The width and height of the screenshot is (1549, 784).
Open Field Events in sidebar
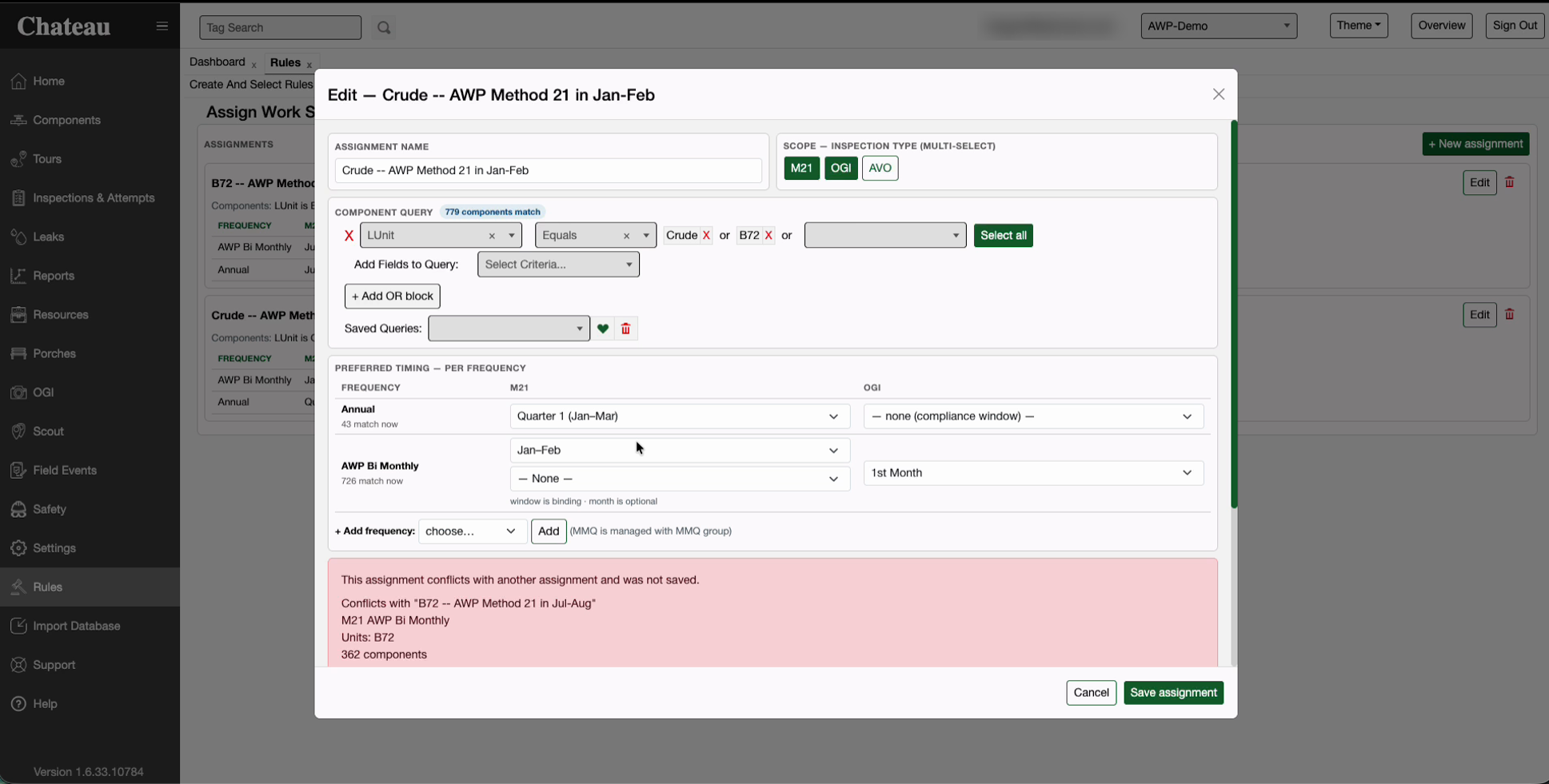point(65,470)
